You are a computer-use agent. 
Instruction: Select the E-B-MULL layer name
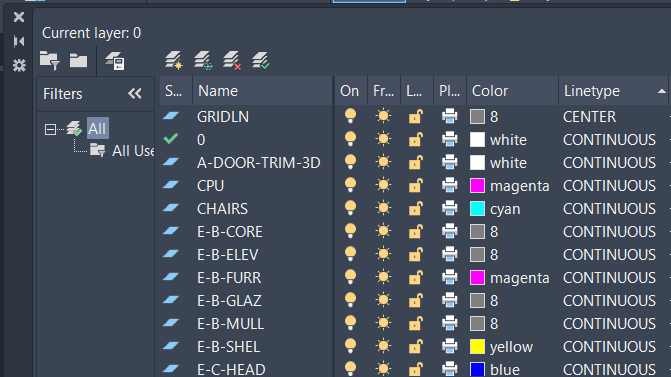[230, 324]
